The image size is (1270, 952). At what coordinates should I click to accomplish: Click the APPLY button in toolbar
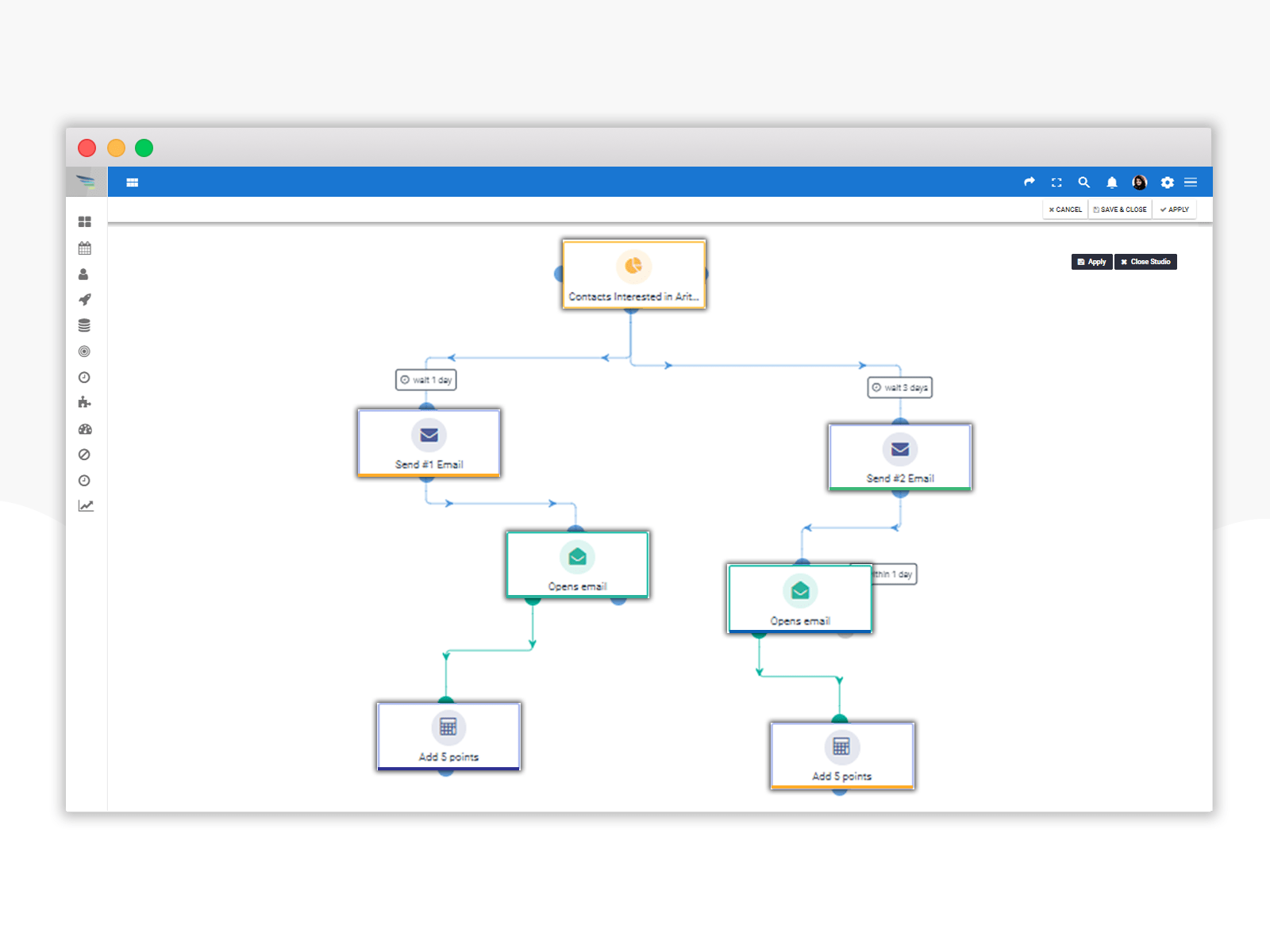1175,209
